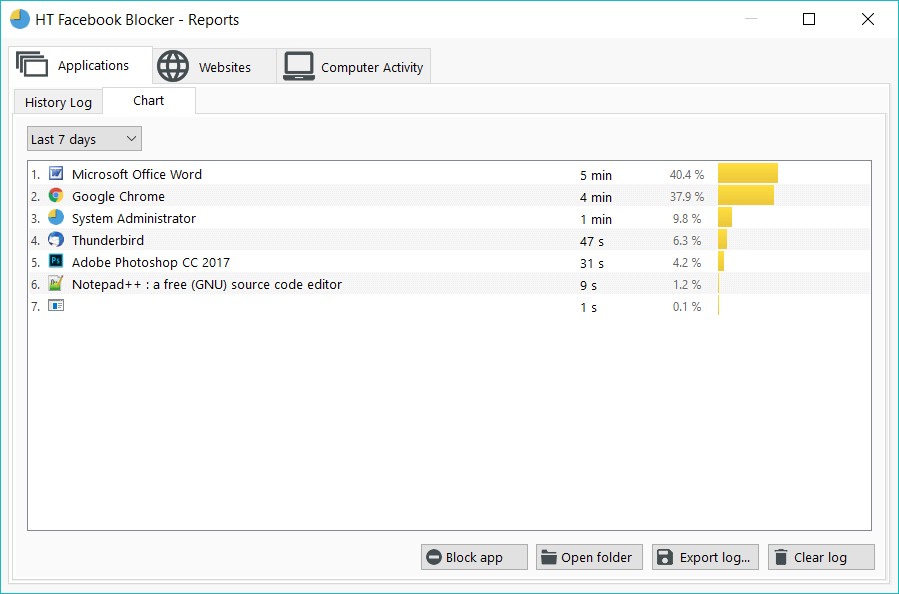Click the HT Facebook Blocker title bar icon
Image resolution: width=899 pixels, height=594 pixels.
click(x=19, y=19)
